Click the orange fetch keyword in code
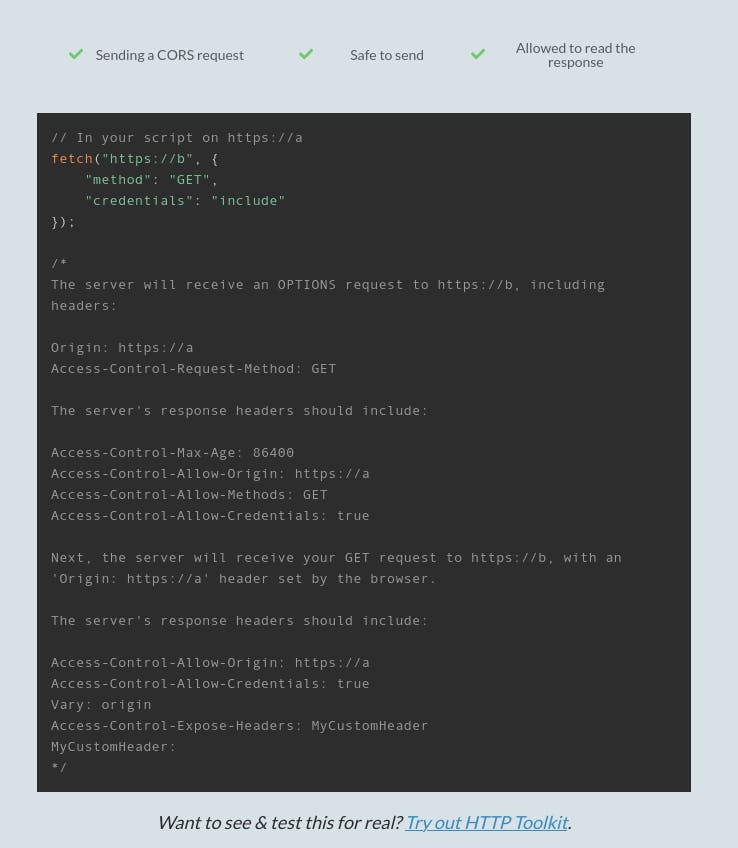The image size is (738, 848). (x=72, y=159)
